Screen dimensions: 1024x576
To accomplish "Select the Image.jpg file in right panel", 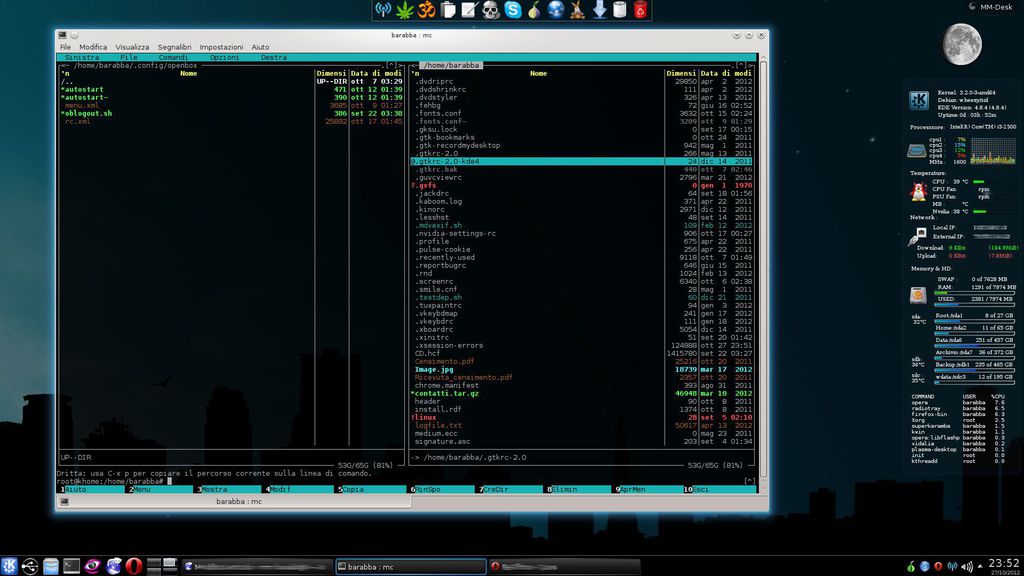I will point(435,369).
